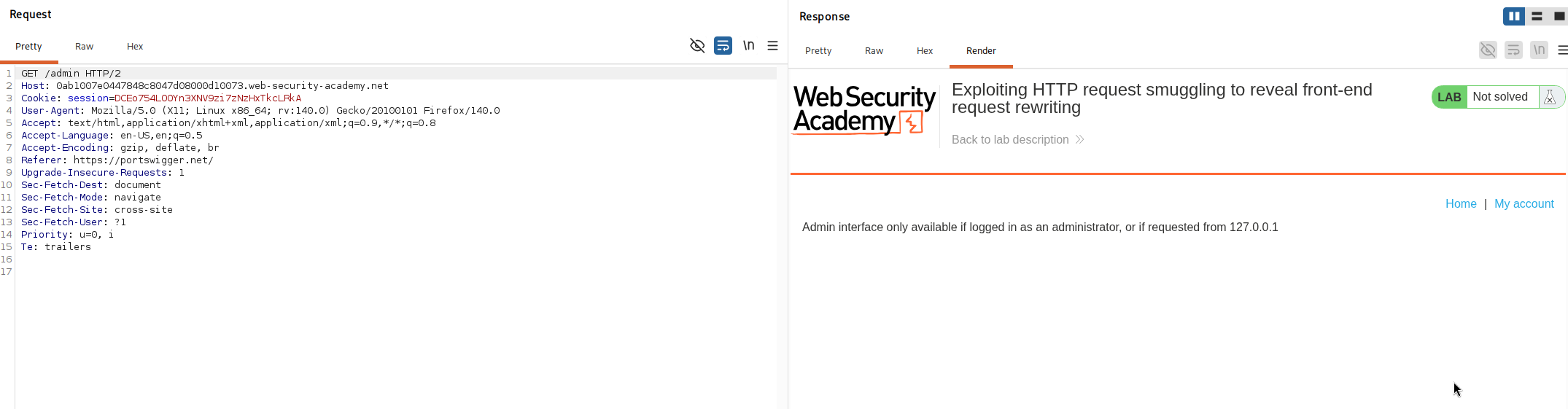
Task: Click the Response newline \n icon
Action: point(1539,50)
